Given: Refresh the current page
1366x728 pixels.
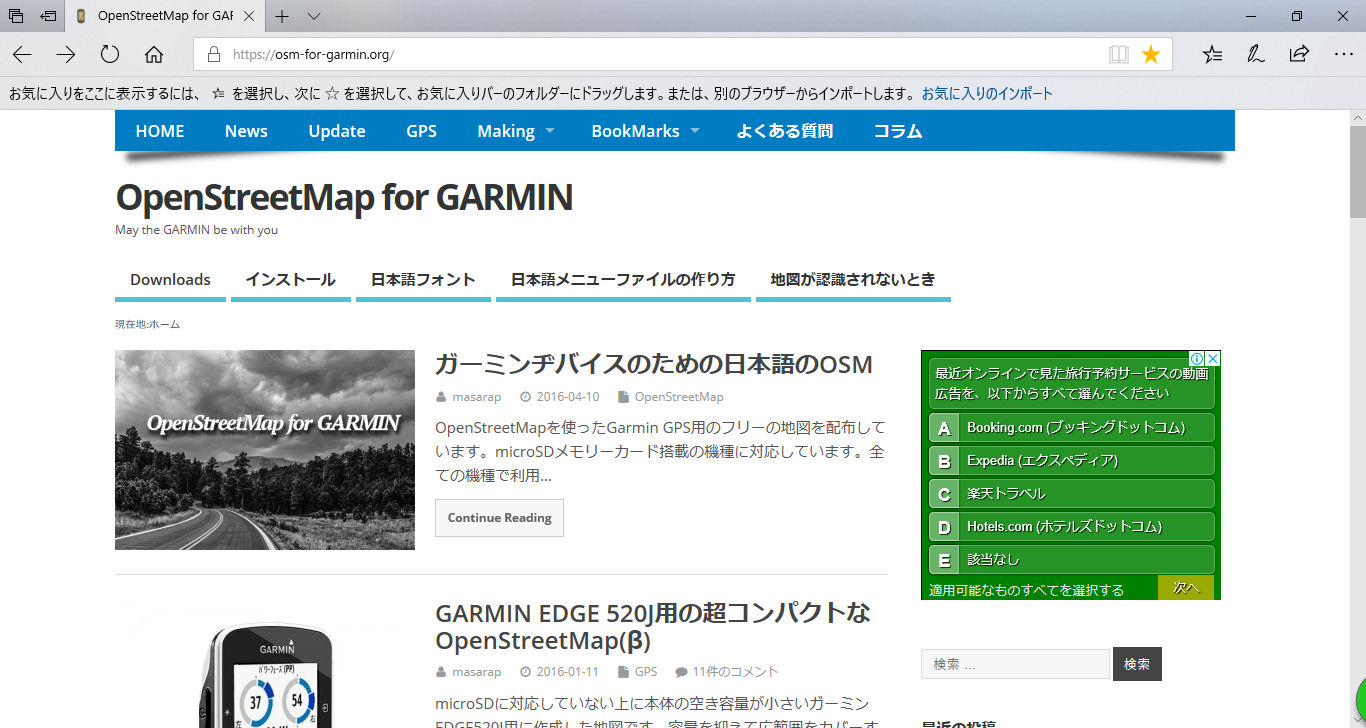Looking at the screenshot, I should (110, 54).
